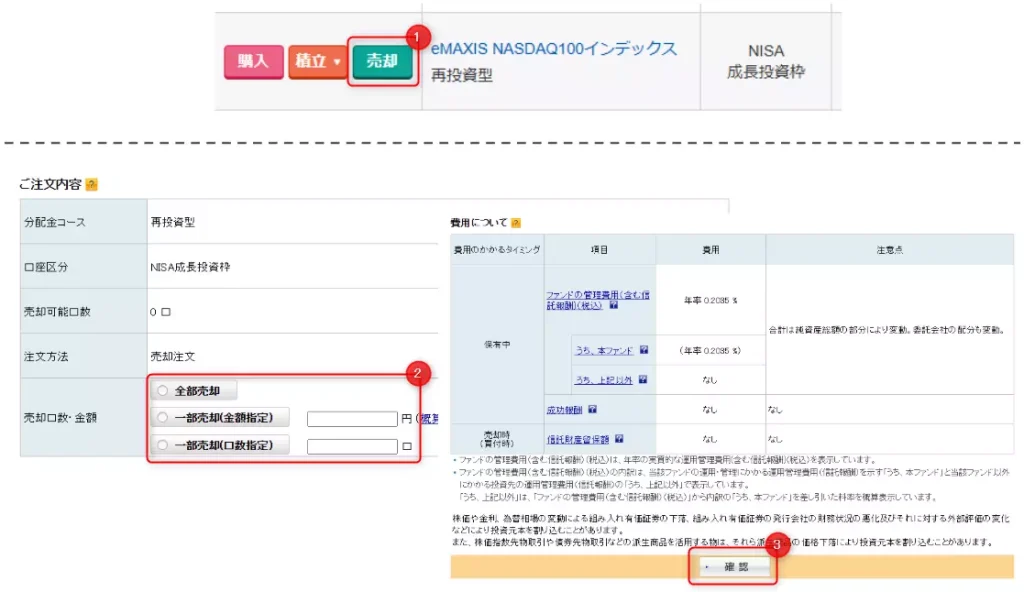Open うち、本ファンド link
This screenshot has width=1024, height=592.
[604, 351]
